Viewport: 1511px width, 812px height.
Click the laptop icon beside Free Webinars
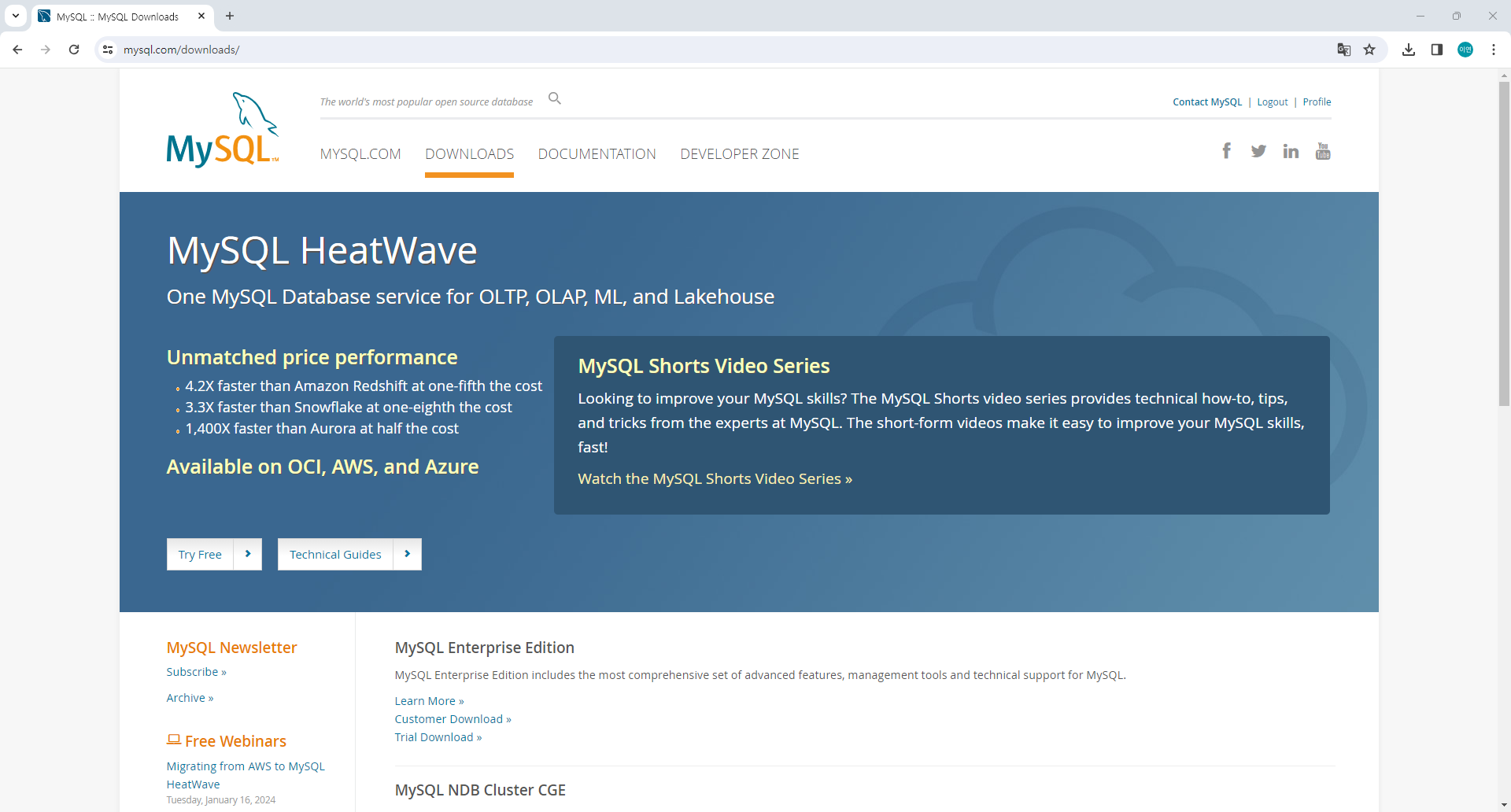174,740
